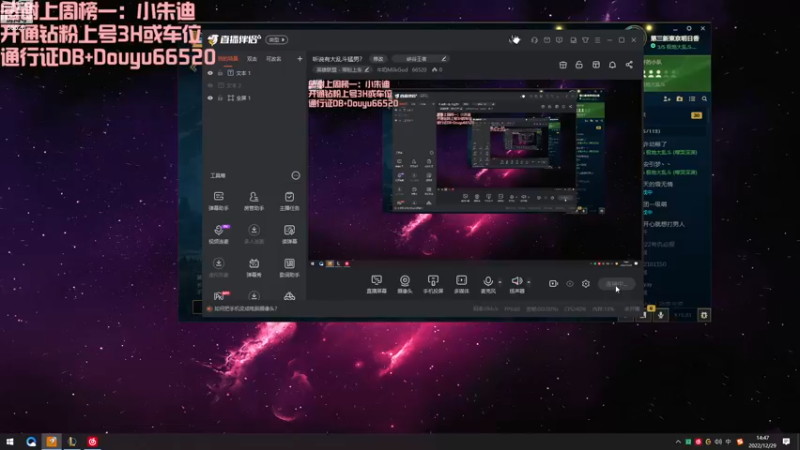
Task: Click the gift box icon in the room toolbar
Action: coord(563,65)
